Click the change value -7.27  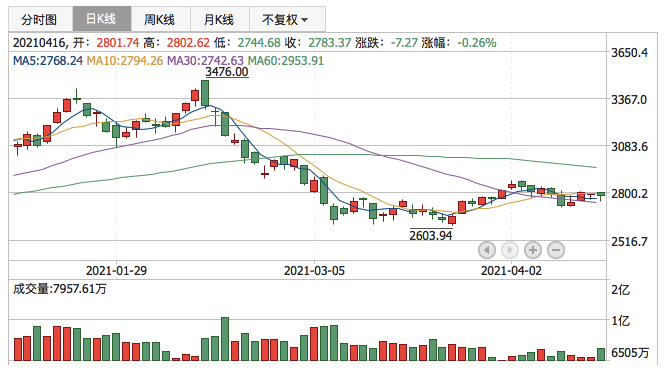point(404,43)
